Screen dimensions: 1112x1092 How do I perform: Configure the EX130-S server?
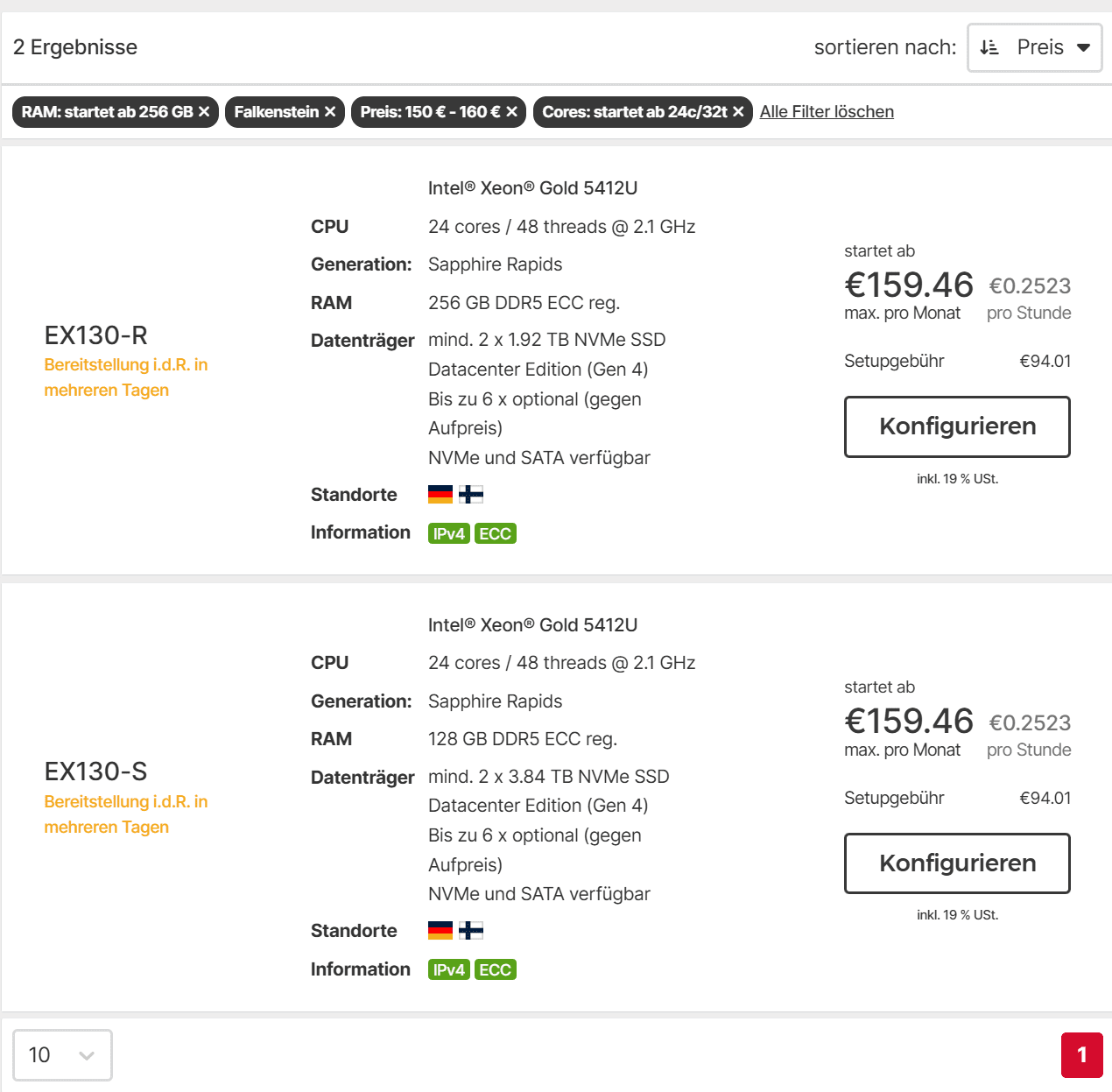[957, 863]
